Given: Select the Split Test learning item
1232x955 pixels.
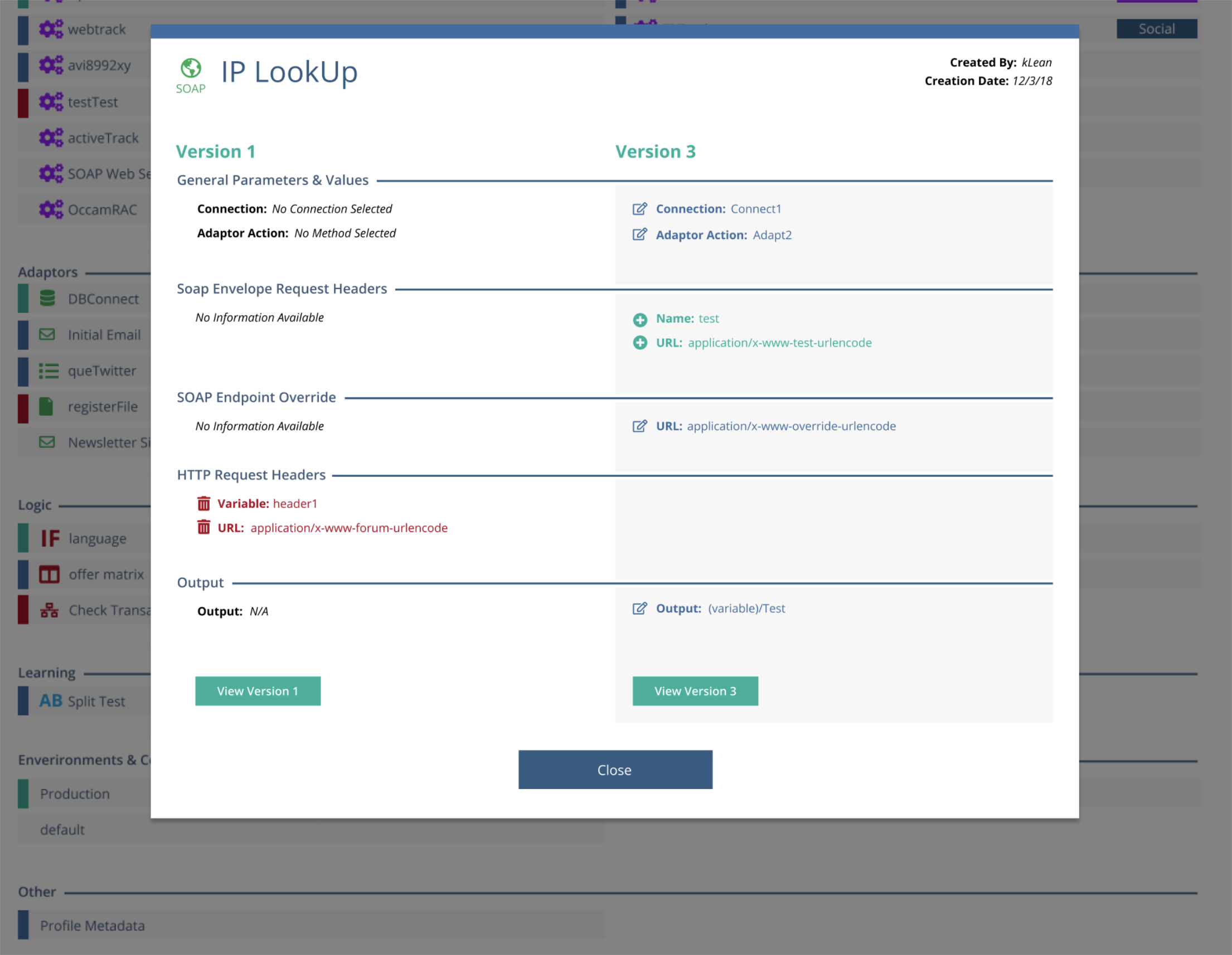Looking at the screenshot, I should click(96, 701).
